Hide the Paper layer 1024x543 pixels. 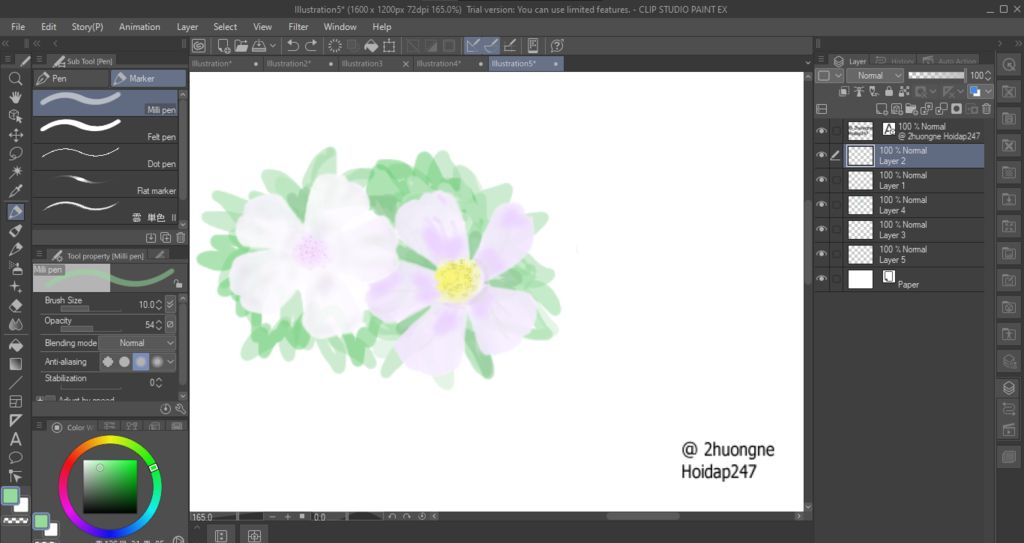tap(822, 279)
